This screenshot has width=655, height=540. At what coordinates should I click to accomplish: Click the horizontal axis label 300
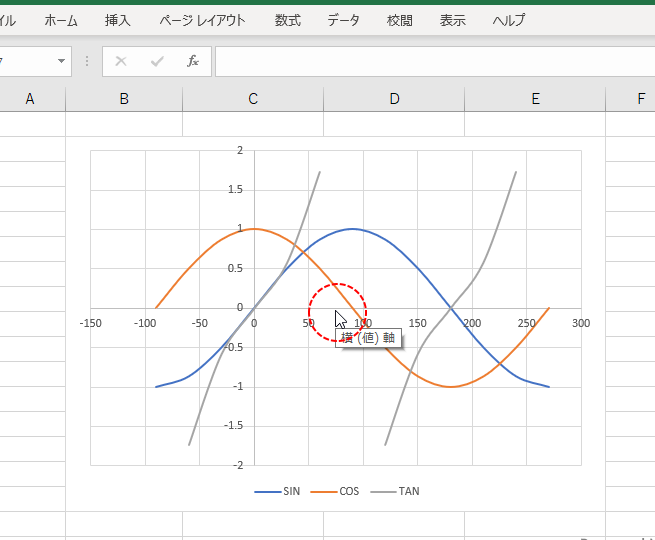point(581,323)
